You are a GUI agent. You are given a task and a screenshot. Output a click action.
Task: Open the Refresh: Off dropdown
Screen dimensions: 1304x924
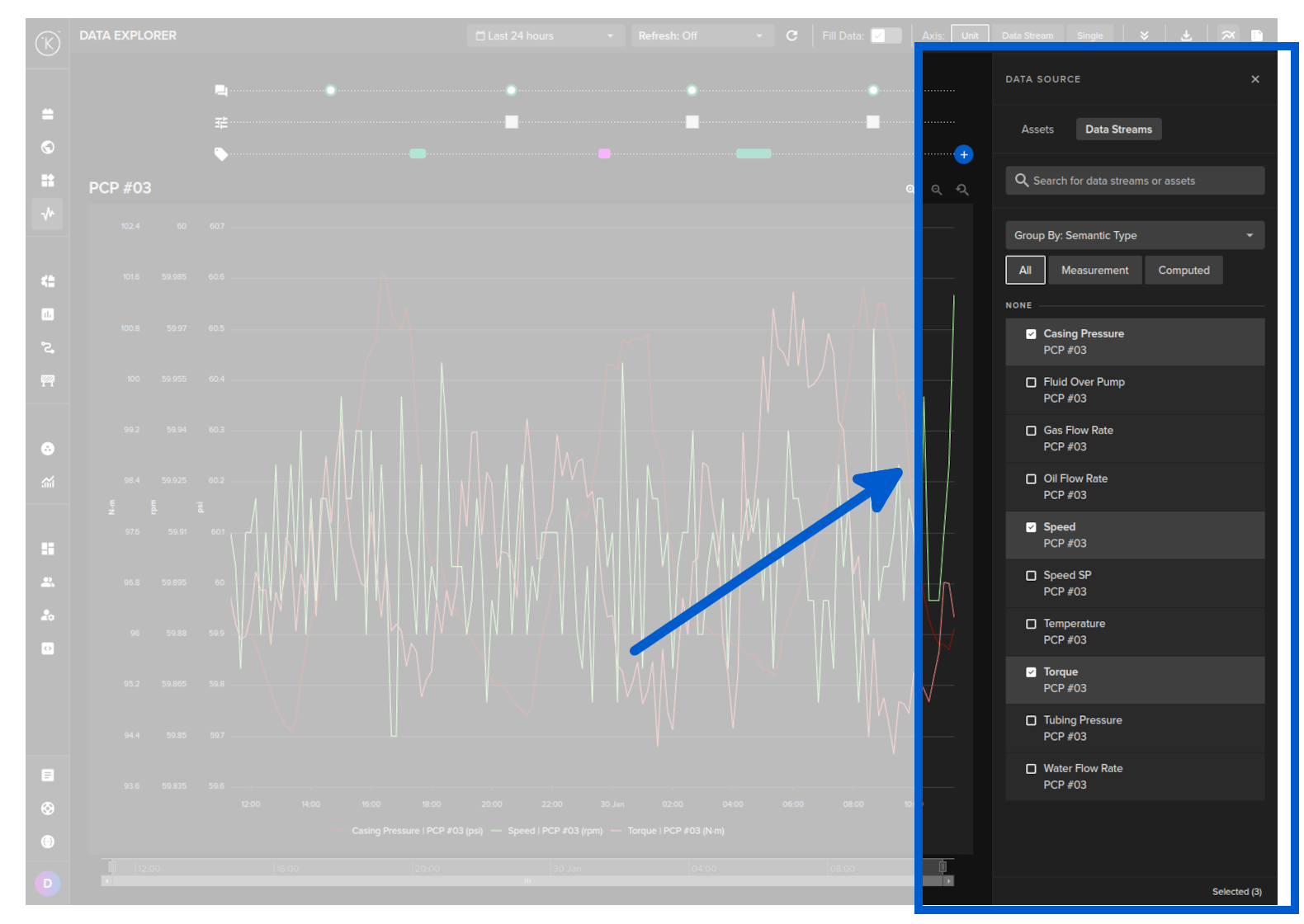click(x=701, y=35)
